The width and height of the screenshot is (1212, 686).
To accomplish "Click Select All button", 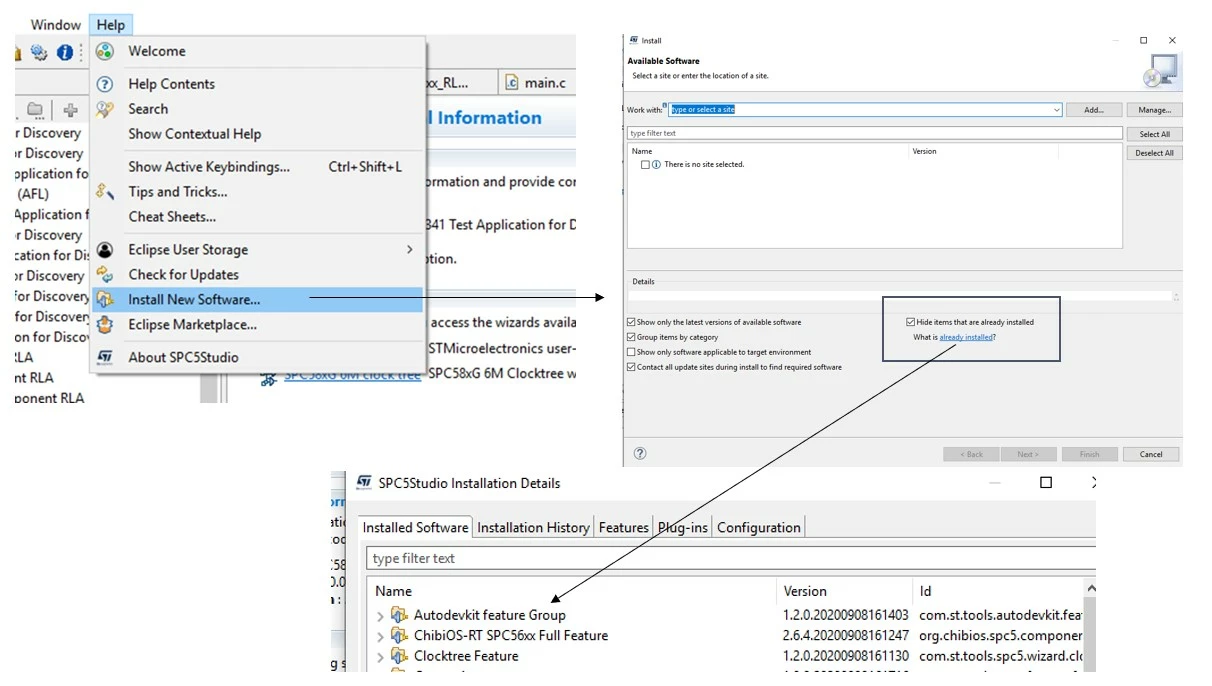I will click(x=1155, y=134).
